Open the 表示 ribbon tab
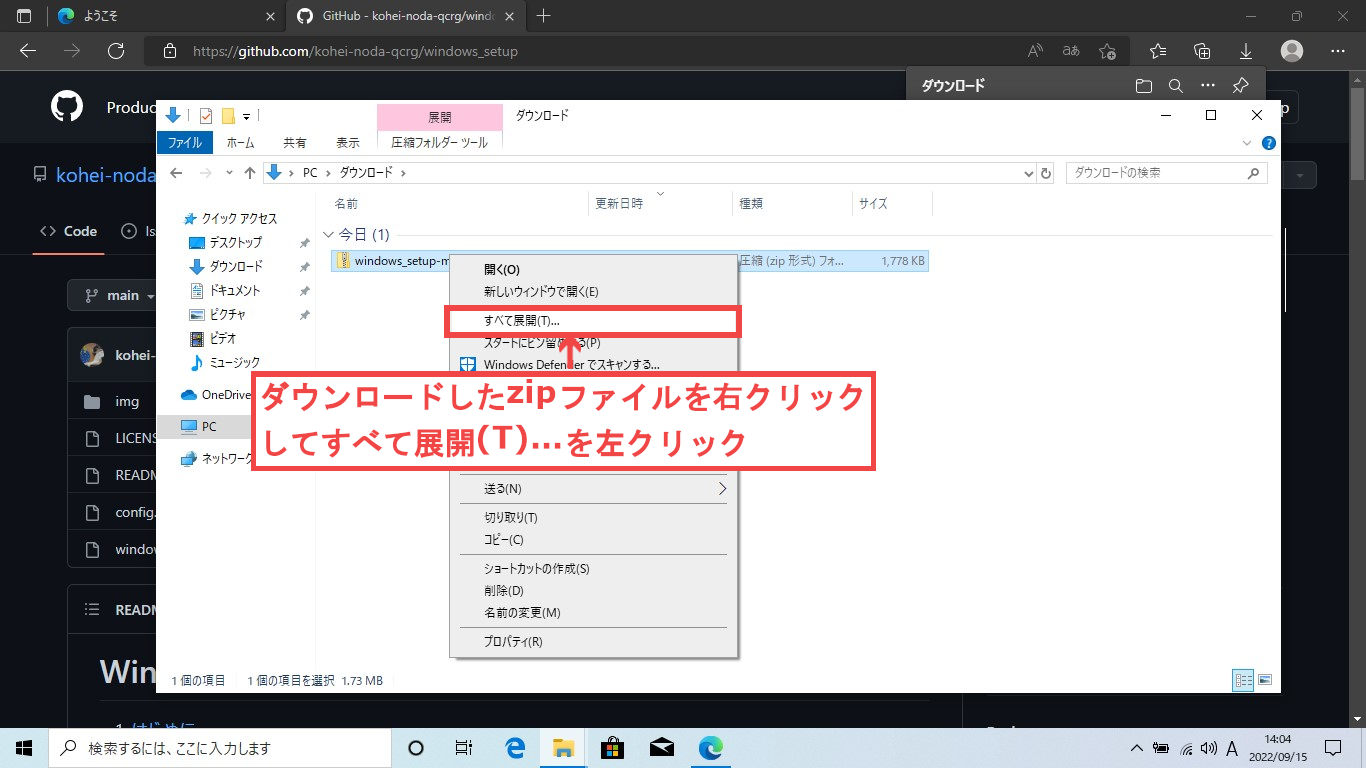 point(348,143)
